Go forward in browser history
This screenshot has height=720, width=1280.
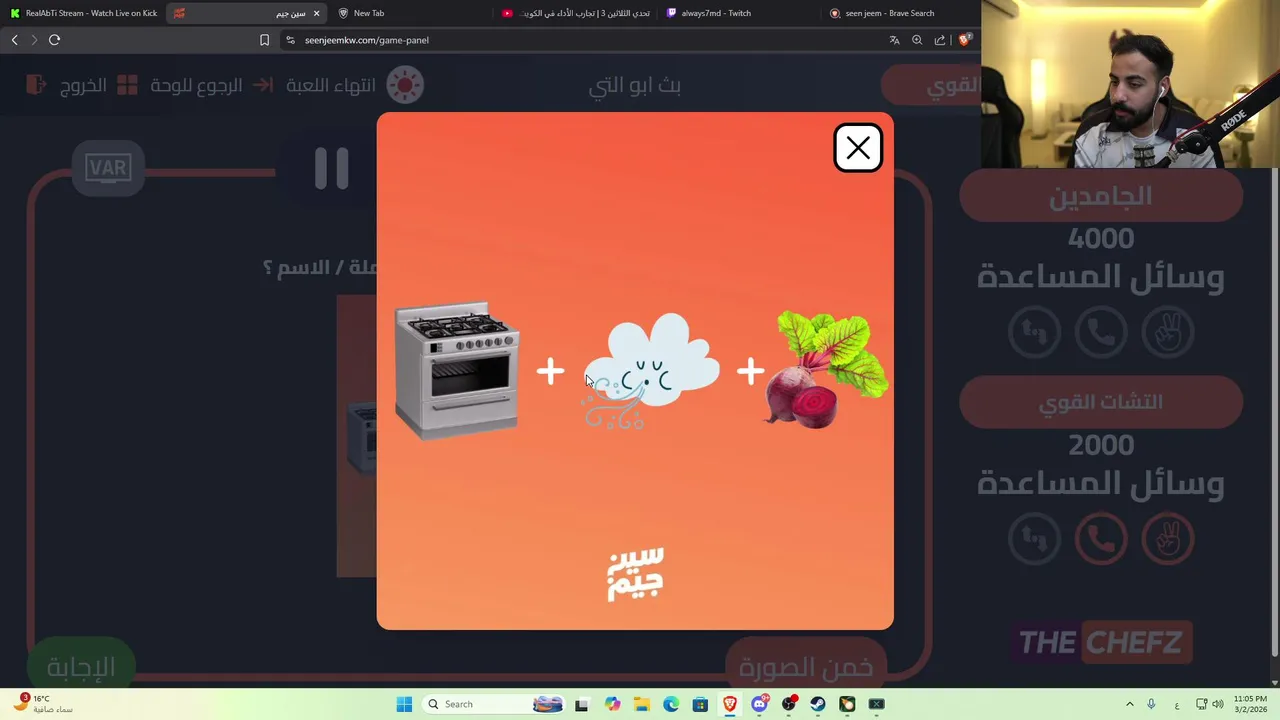pyautogui.click(x=34, y=40)
